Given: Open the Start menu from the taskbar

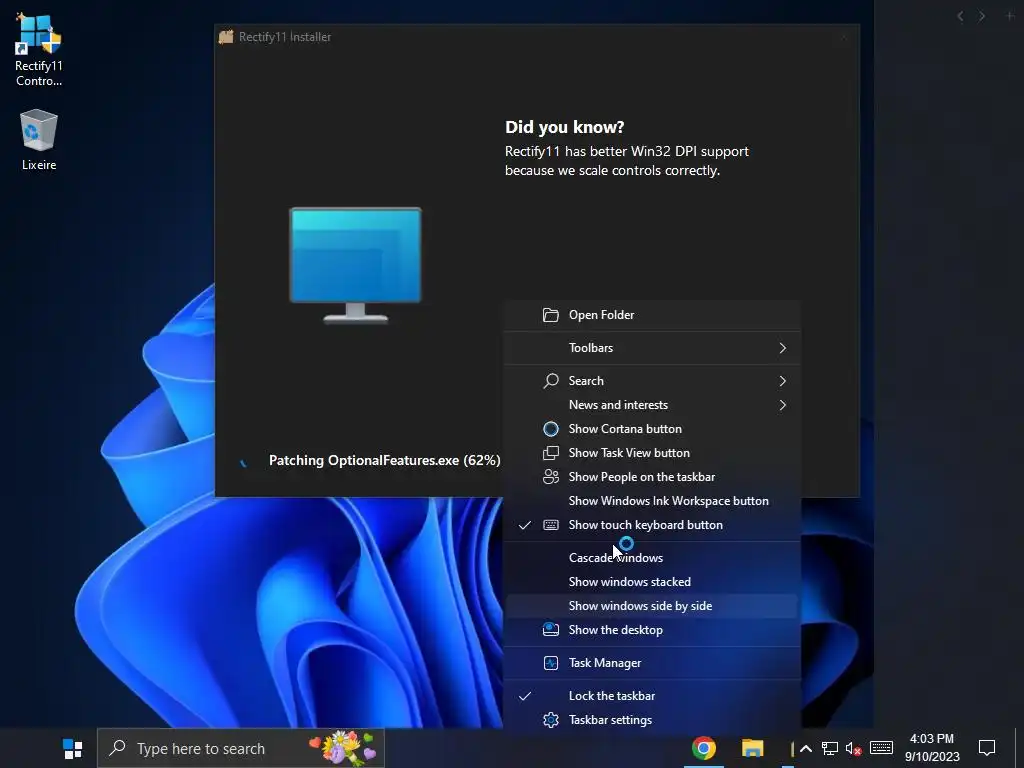Looking at the screenshot, I should (72, 748).
